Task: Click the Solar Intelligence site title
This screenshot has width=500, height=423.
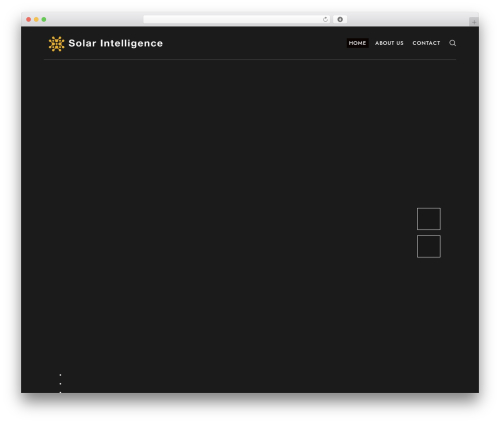Action: 116,43
